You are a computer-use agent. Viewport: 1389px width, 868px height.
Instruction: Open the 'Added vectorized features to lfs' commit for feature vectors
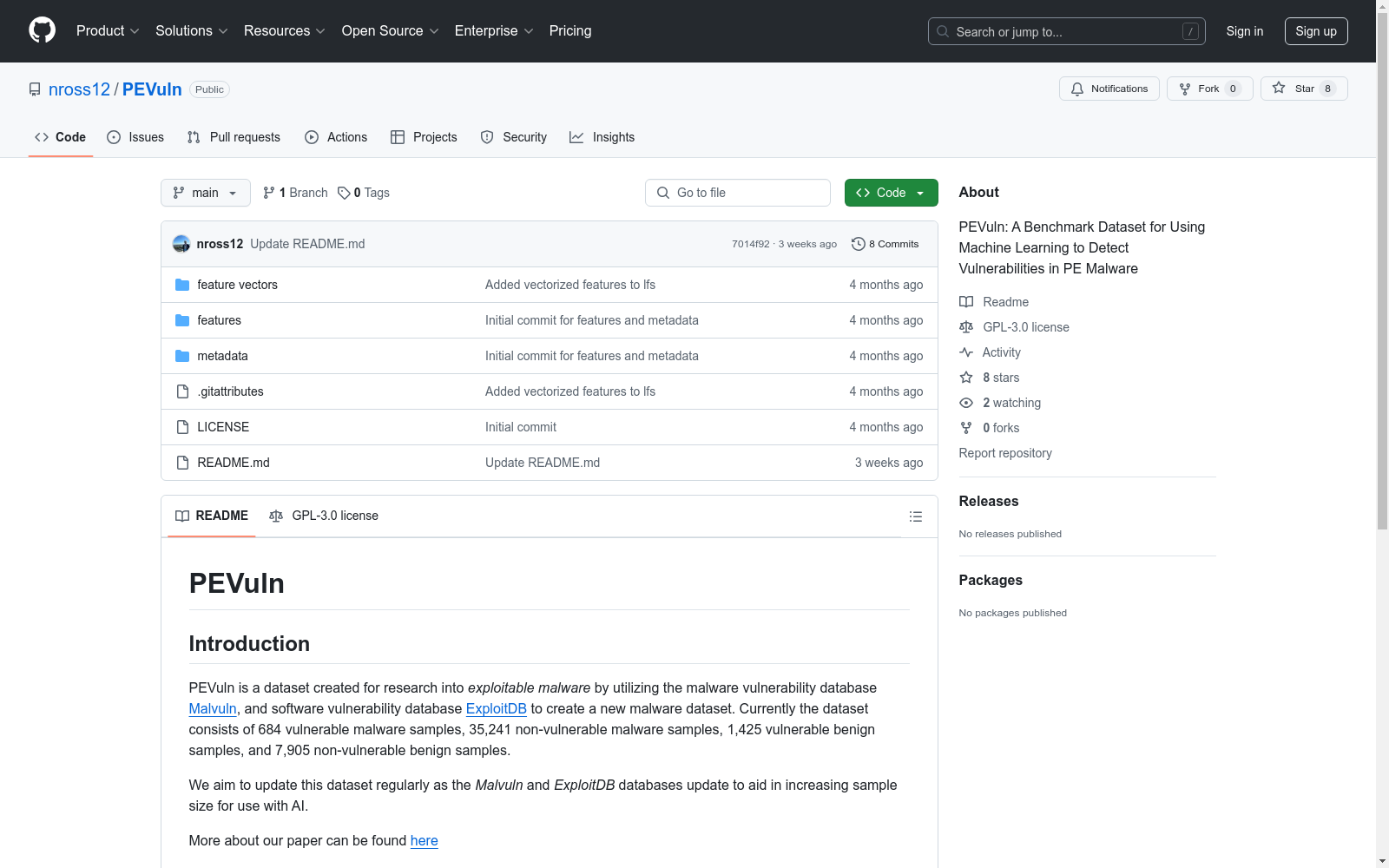tap(570, 285)
